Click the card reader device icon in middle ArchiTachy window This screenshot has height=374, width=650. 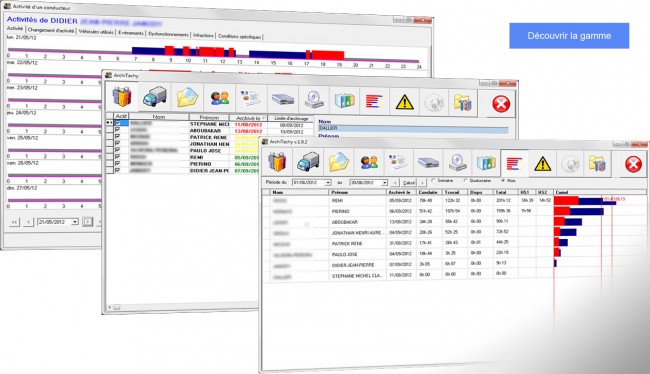click(x=283, y=100)
